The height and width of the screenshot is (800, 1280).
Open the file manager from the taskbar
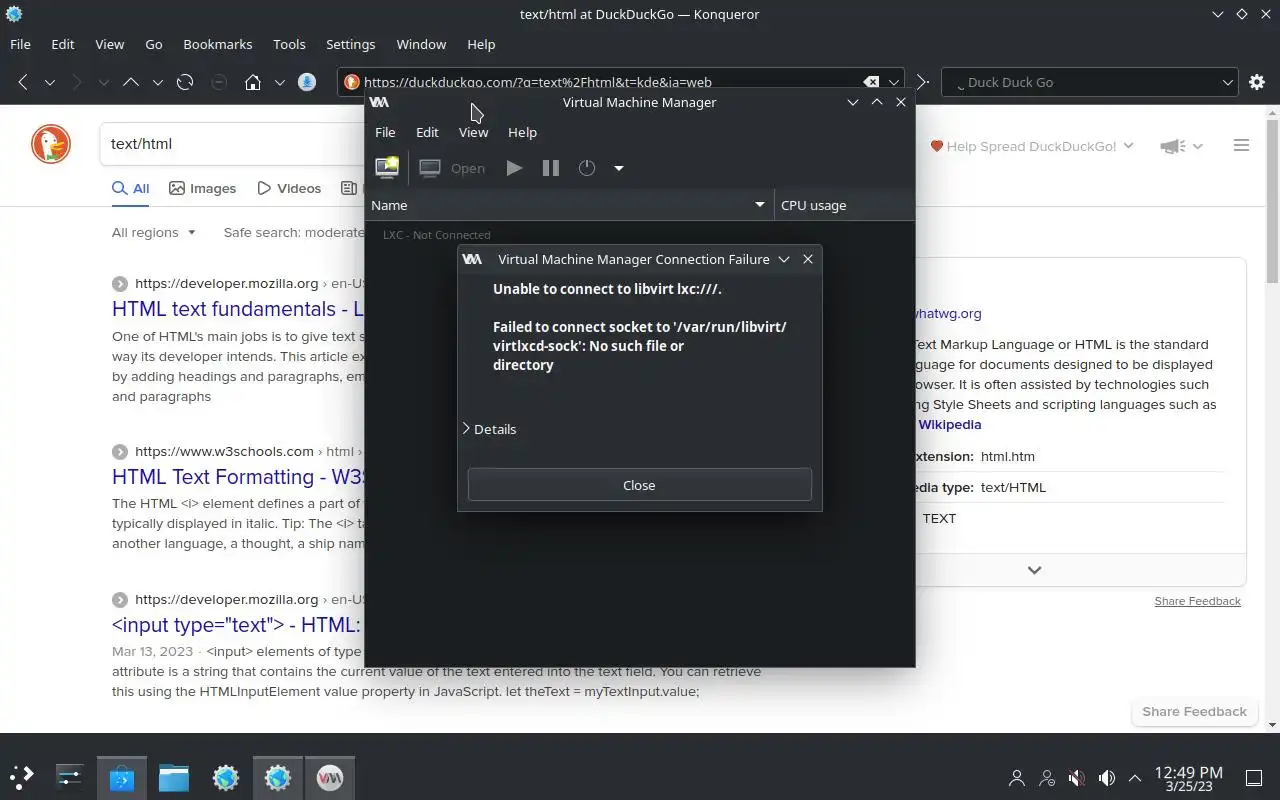tap(174, 776)
